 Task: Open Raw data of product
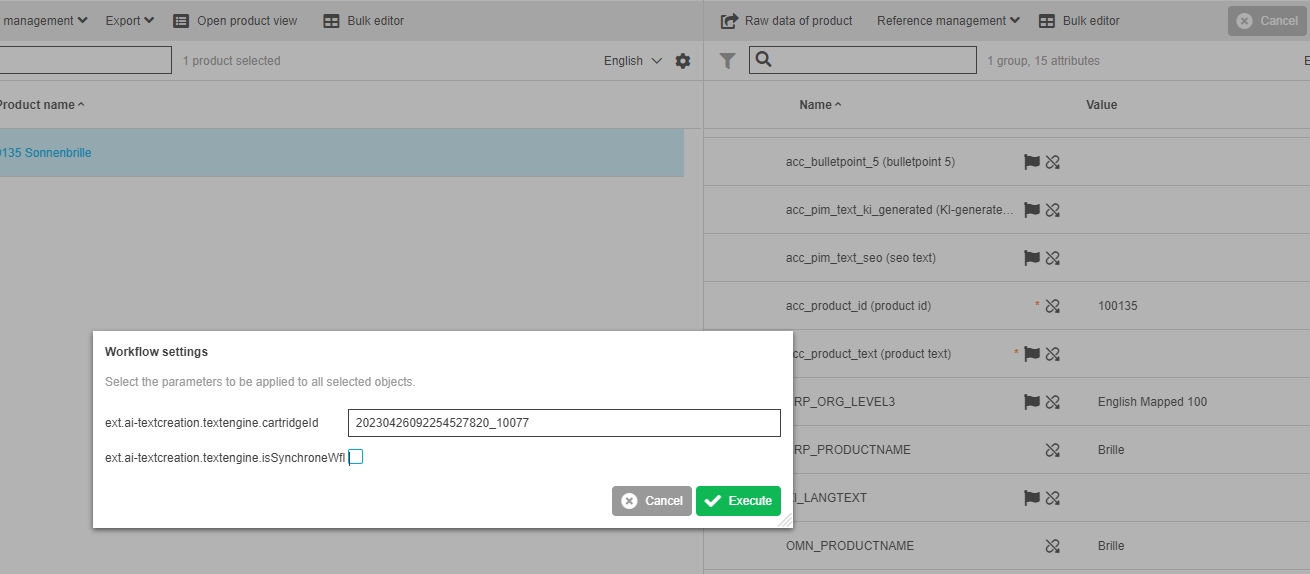tap(787, 21)
